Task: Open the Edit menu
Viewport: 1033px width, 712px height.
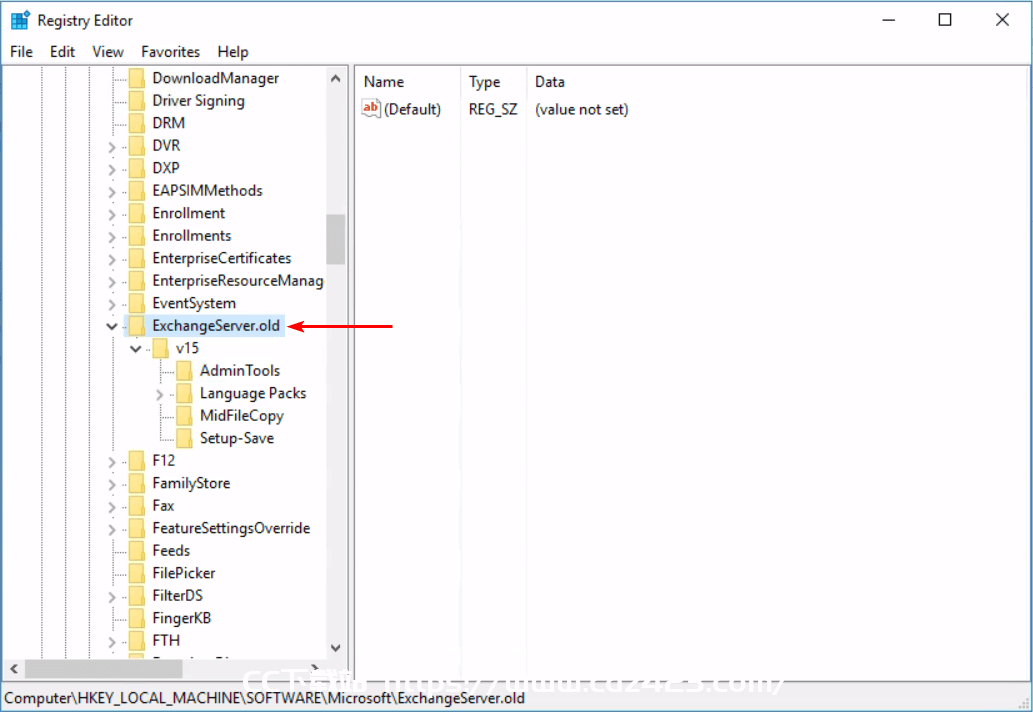Action: [x=63, y=51]
